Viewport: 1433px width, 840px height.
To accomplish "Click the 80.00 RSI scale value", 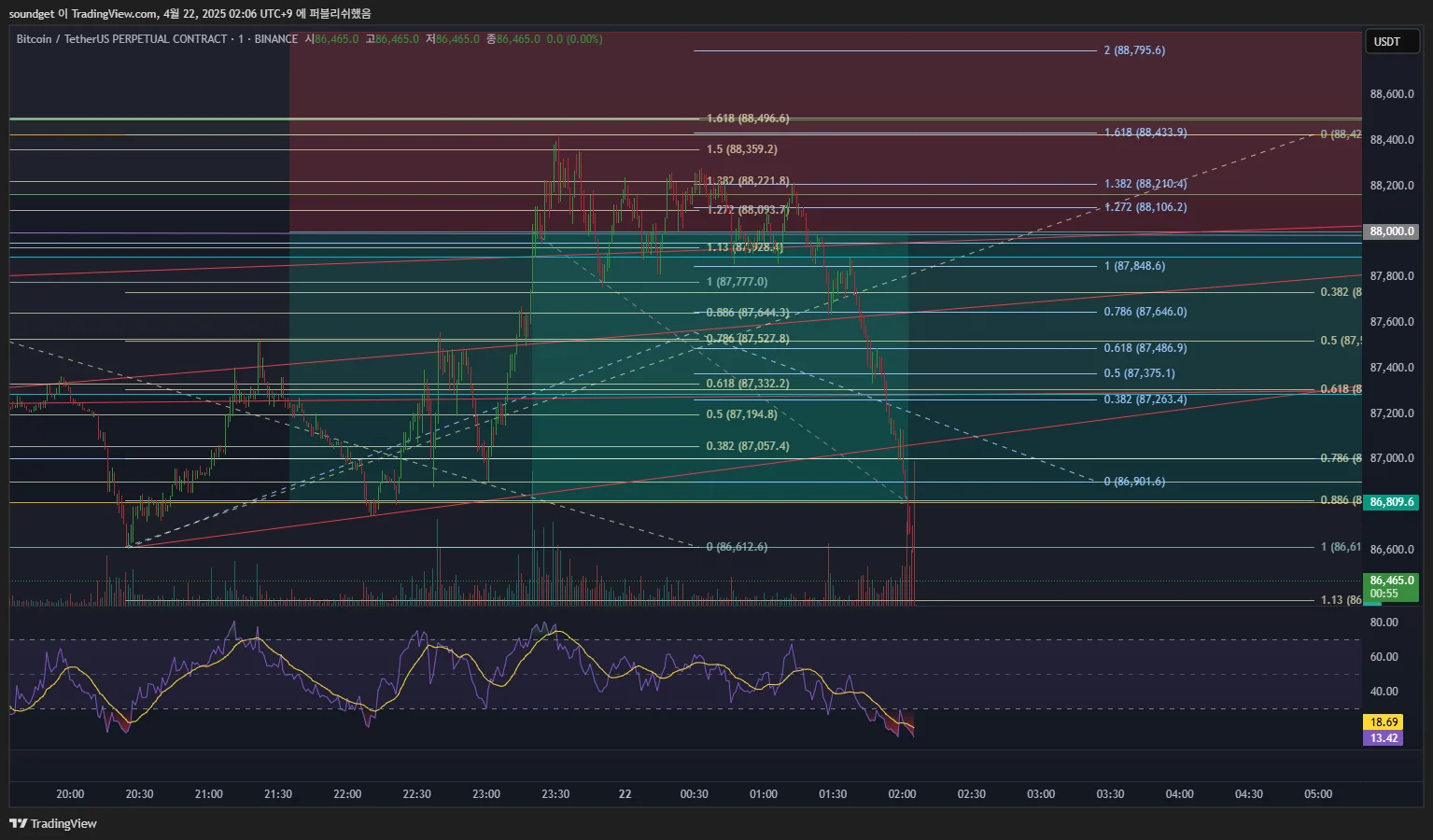I will pos(1384,623).
